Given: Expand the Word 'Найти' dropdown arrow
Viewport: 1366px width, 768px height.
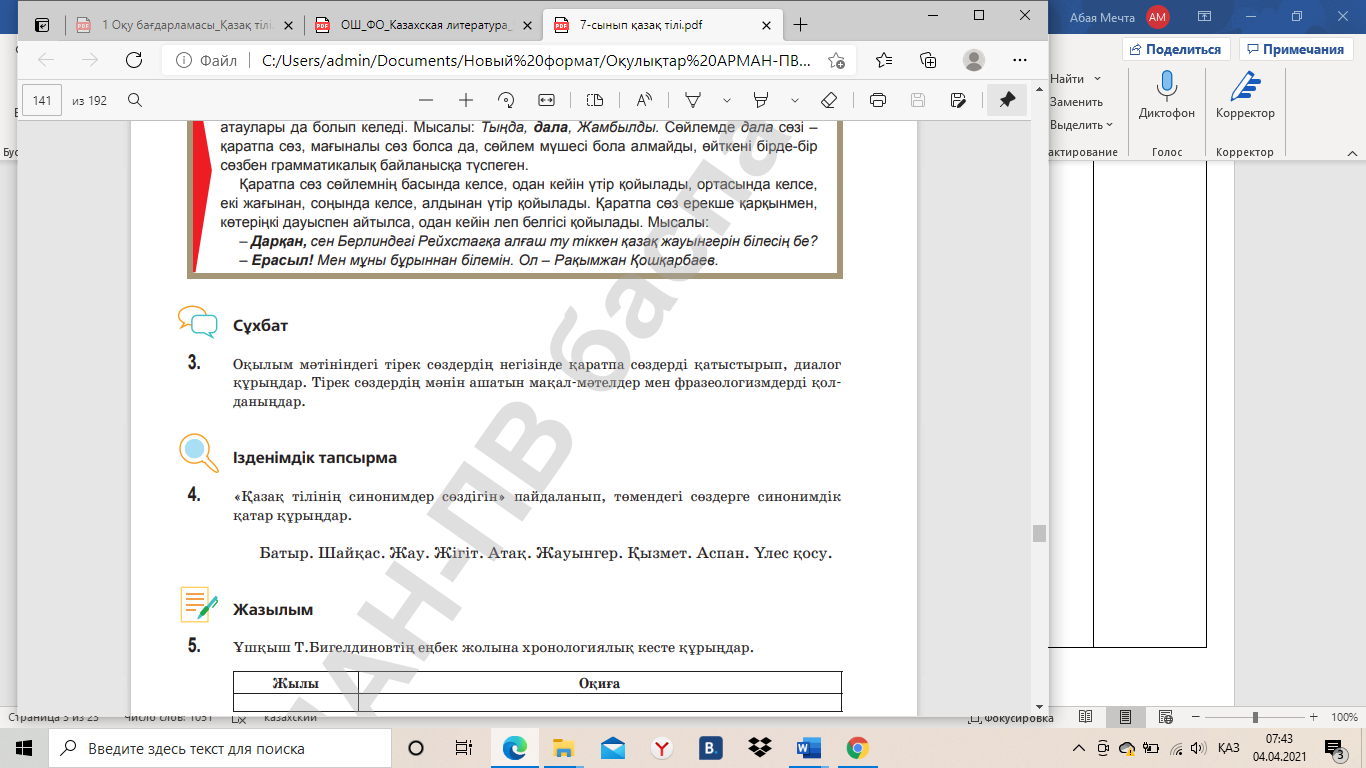Looking at the screenshot, I should tap(1097, 79).
